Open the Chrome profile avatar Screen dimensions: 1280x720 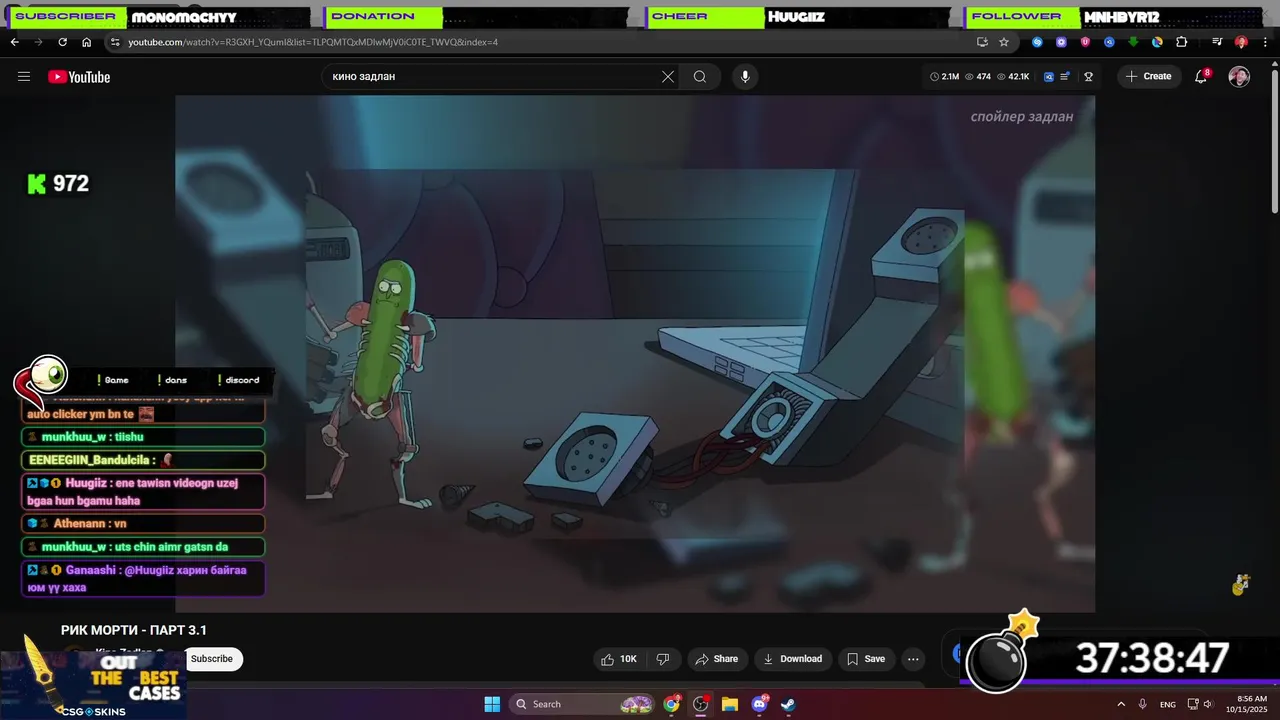click(1241, 42)
